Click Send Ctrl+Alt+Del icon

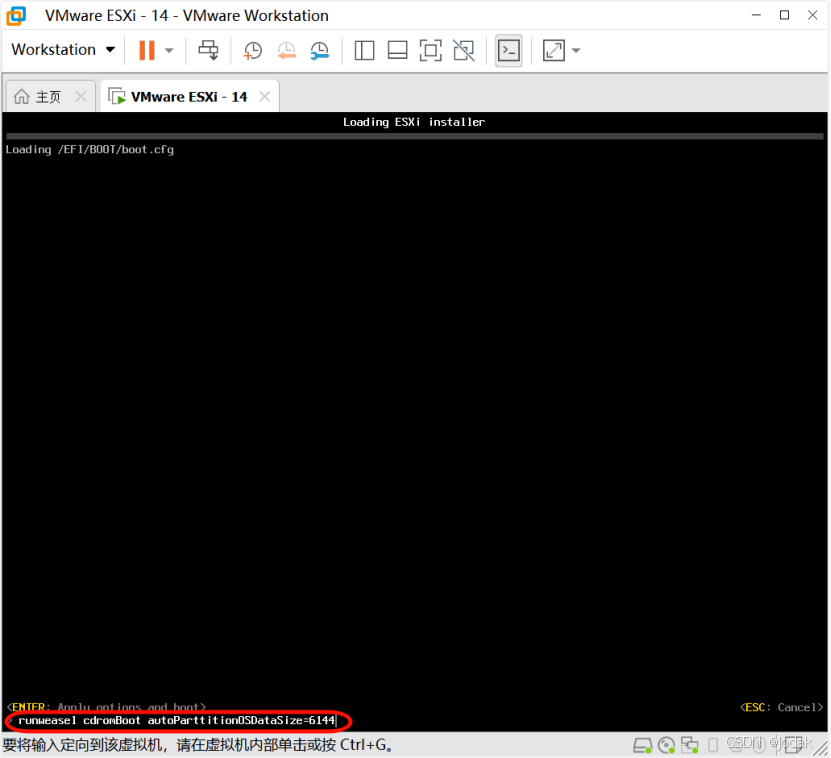(x=208, y=50)
